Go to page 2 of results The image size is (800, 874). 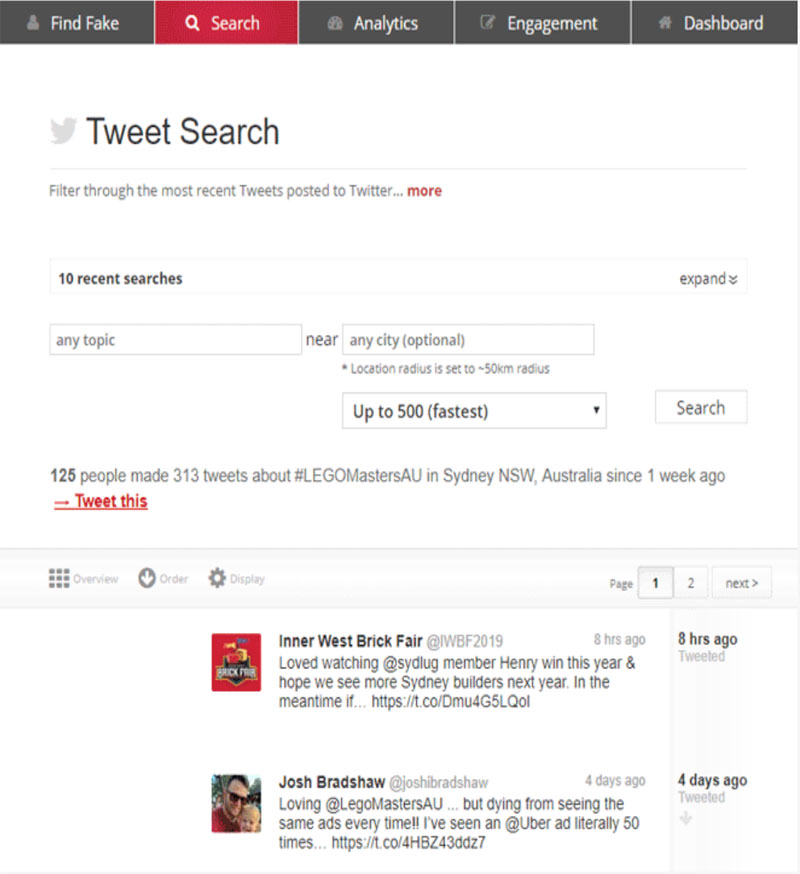(691, 583)
